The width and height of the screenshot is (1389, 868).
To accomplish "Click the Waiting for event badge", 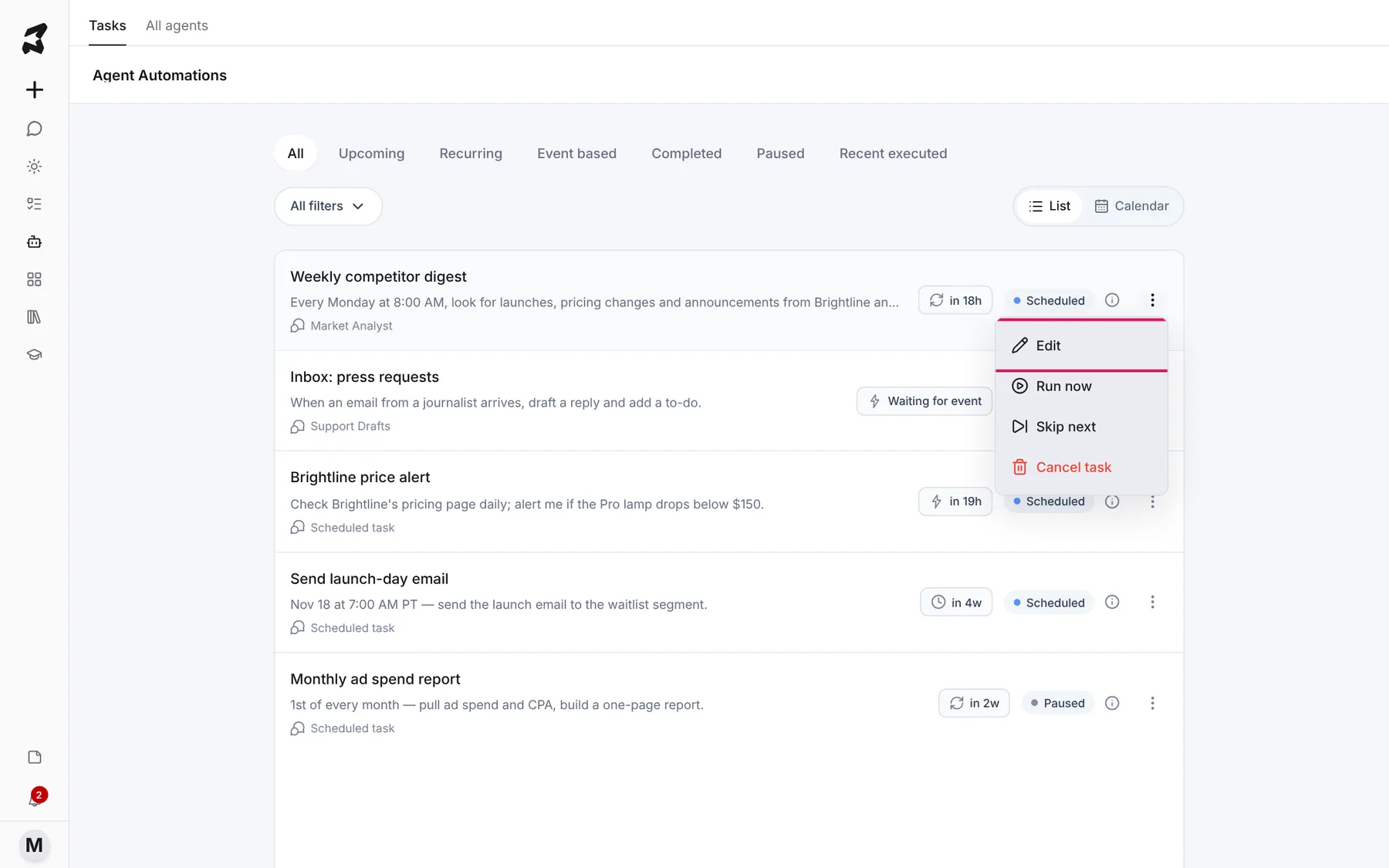I will [924, 401].
